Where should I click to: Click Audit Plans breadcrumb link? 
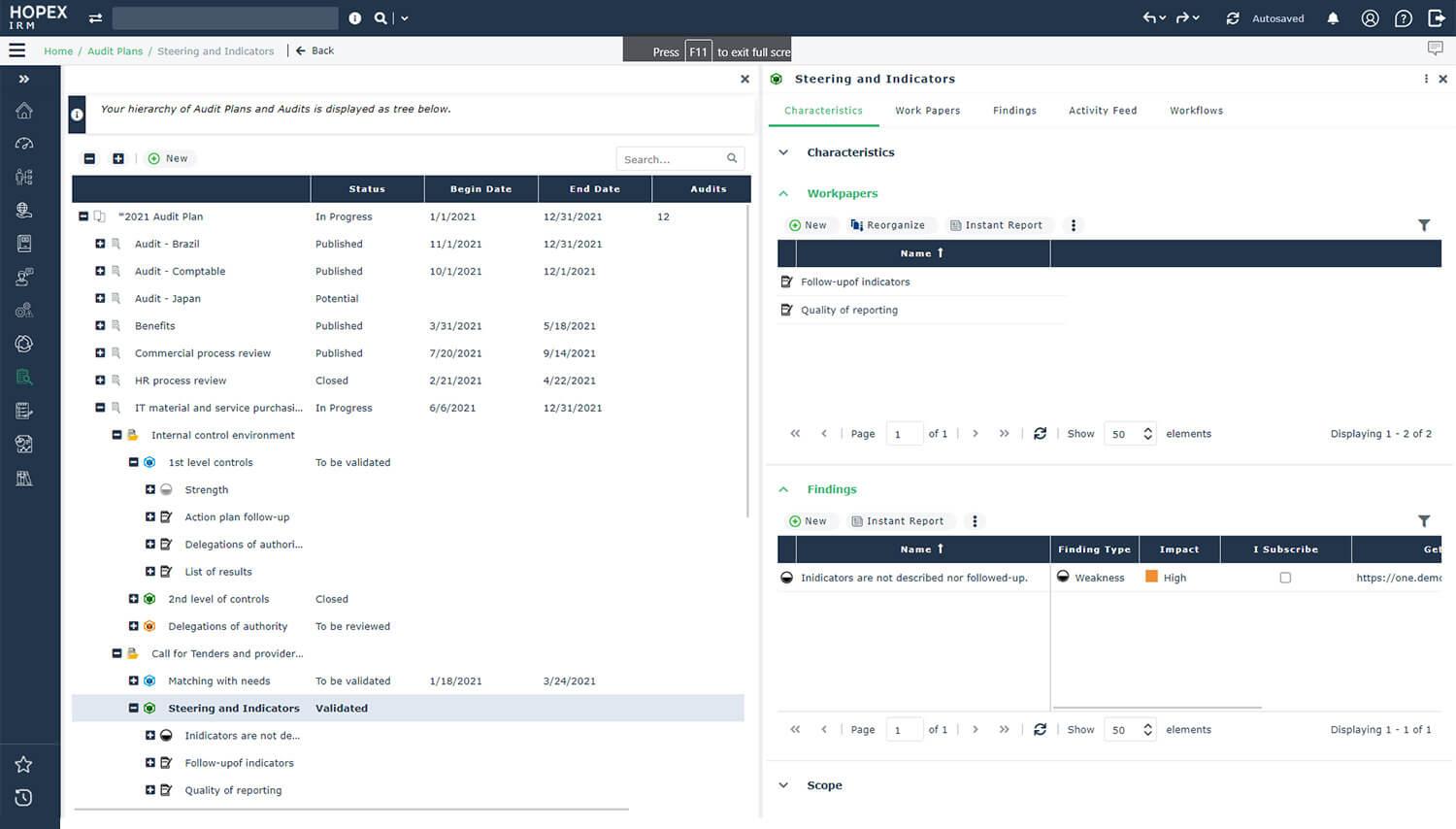coord(115,51)
